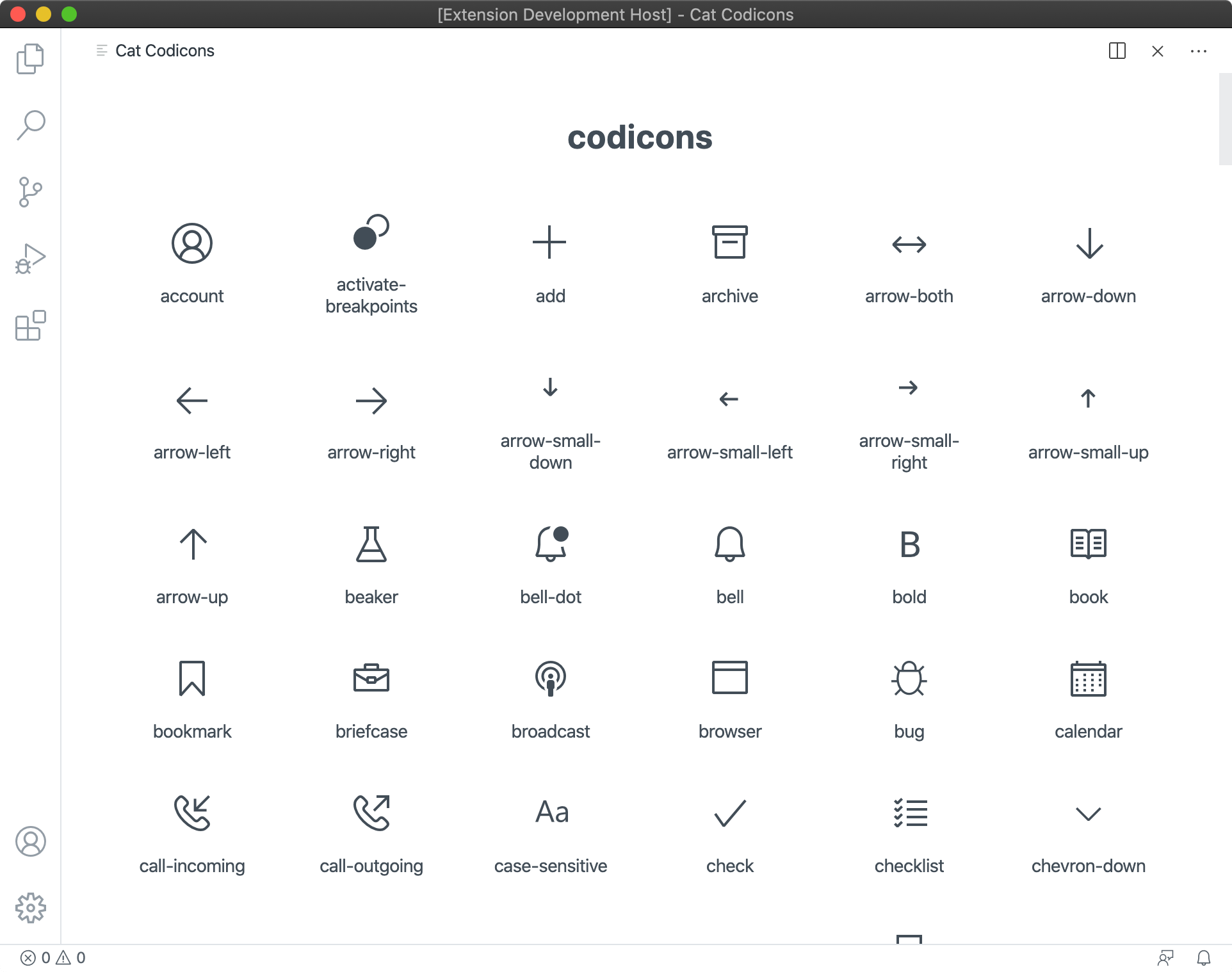The image size is (1232, 972).
Task: Click the checklist codicon
Action: (909, 812)
